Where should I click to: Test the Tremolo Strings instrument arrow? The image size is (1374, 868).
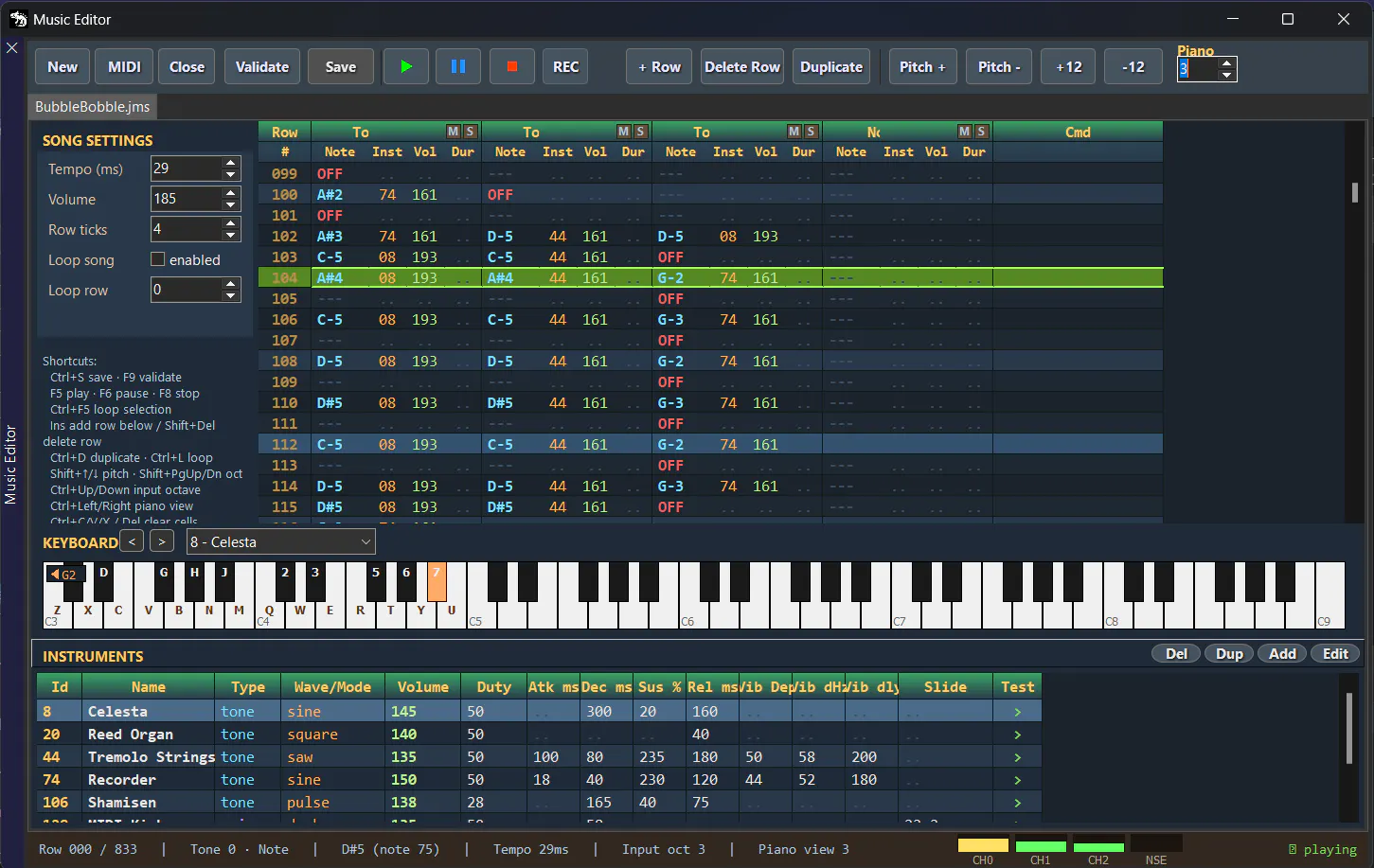click(1018, 757)
